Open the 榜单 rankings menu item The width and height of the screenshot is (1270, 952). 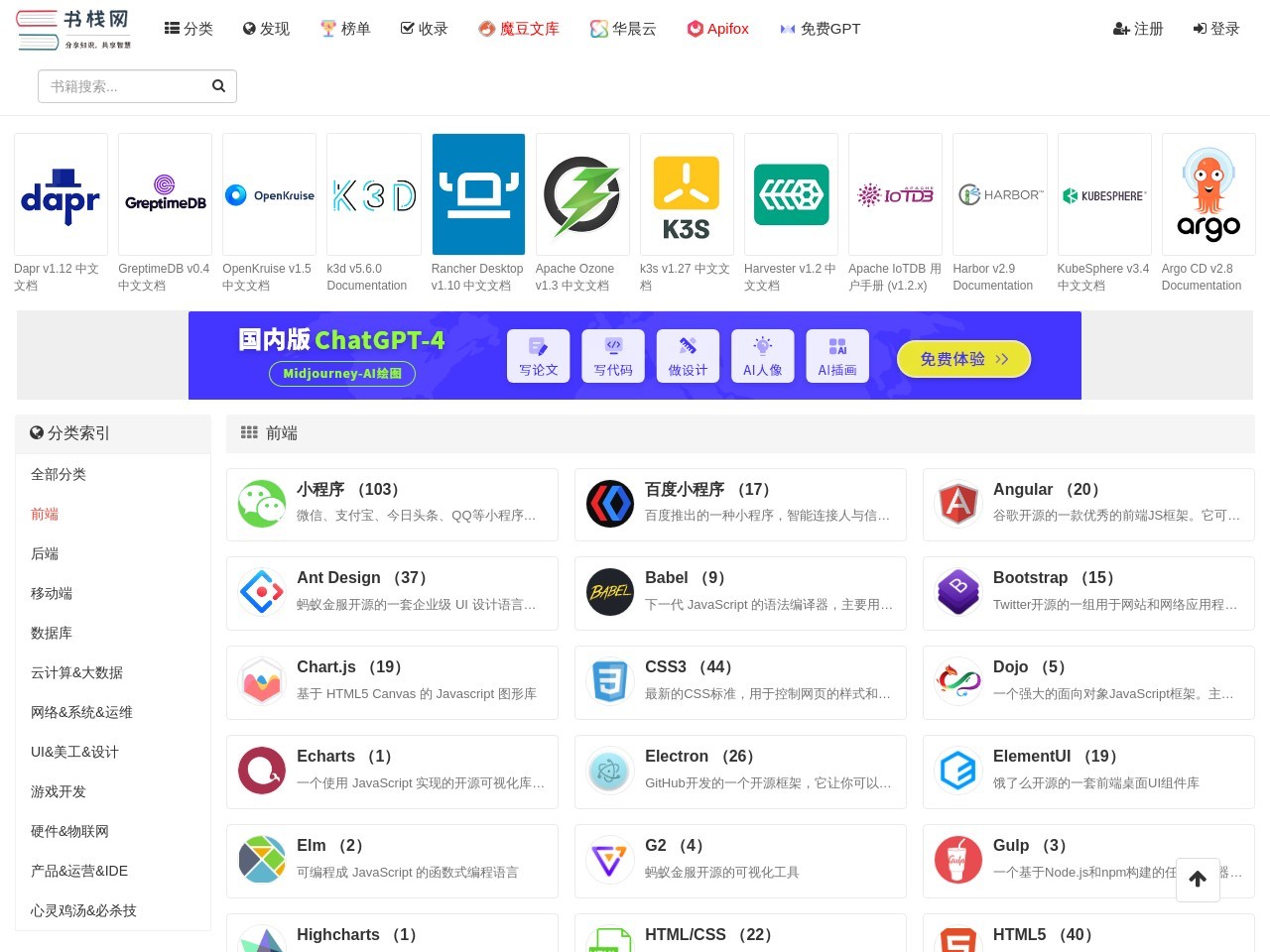coord(345,29)
